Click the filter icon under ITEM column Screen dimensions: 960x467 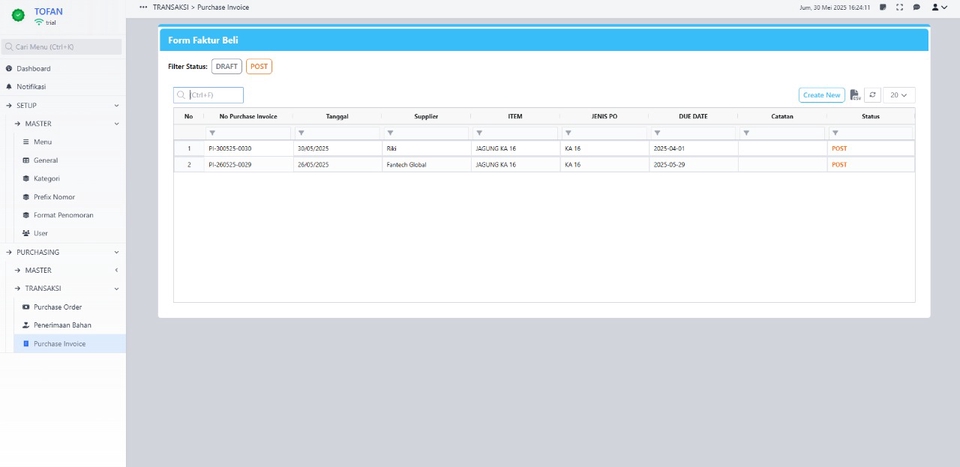coord(479,133)
